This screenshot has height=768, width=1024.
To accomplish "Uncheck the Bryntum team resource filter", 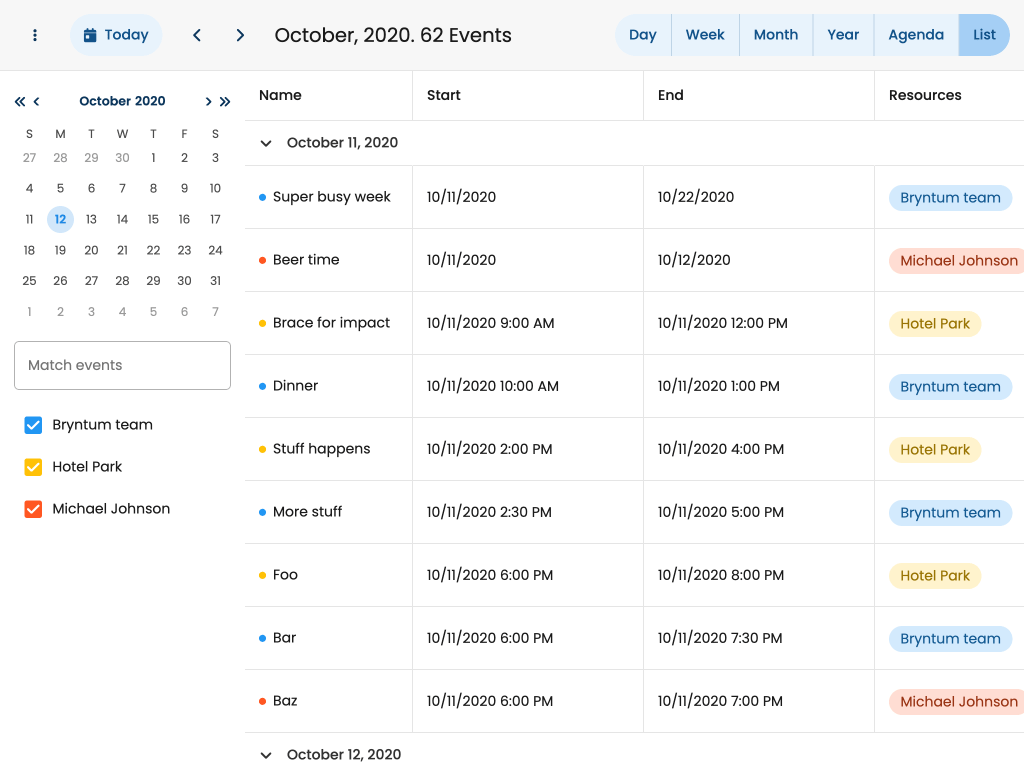I will [x=33, y=425].
